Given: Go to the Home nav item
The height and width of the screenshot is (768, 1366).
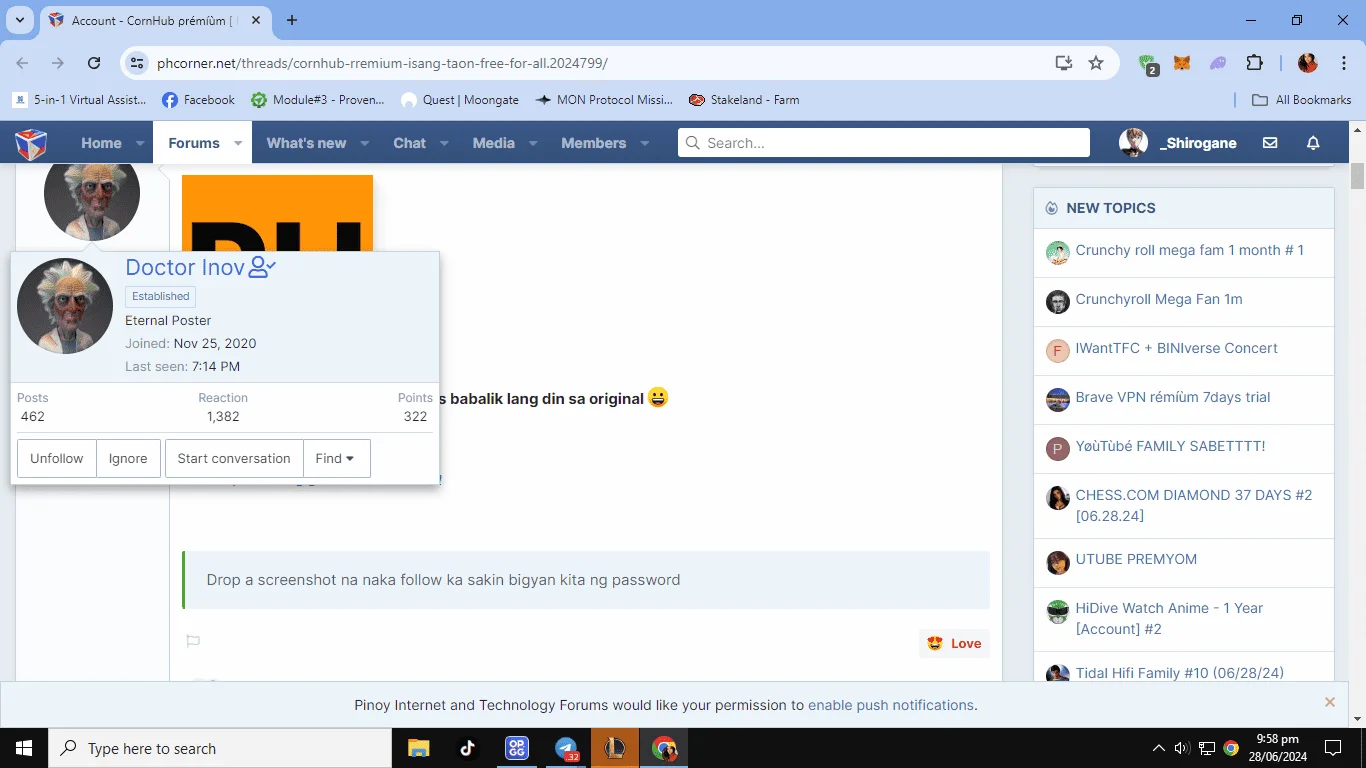Looking at the screenshot, I should pyautogui.click(x=101, y=143).
